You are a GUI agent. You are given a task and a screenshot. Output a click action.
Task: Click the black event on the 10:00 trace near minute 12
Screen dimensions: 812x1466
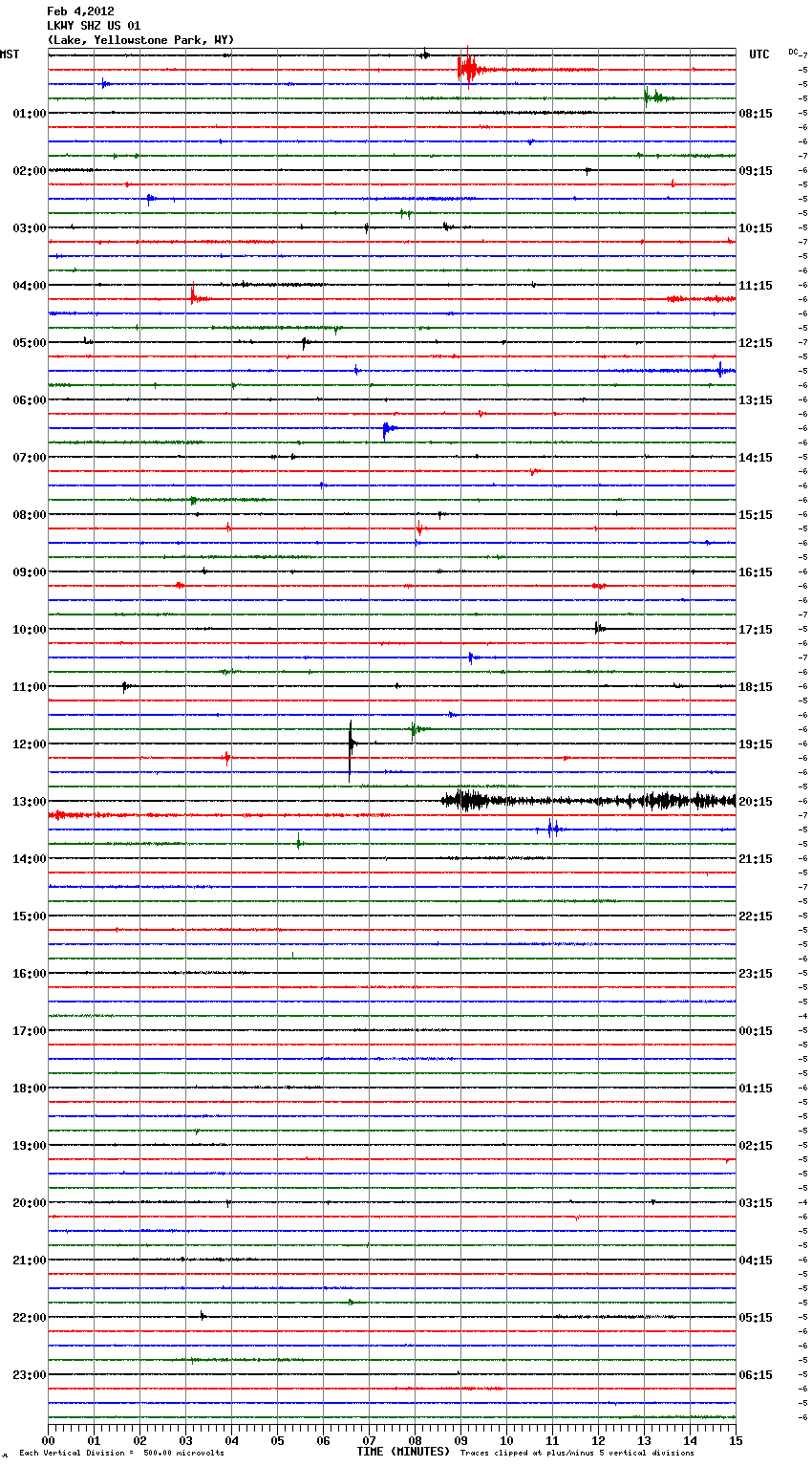coord(599,629)
